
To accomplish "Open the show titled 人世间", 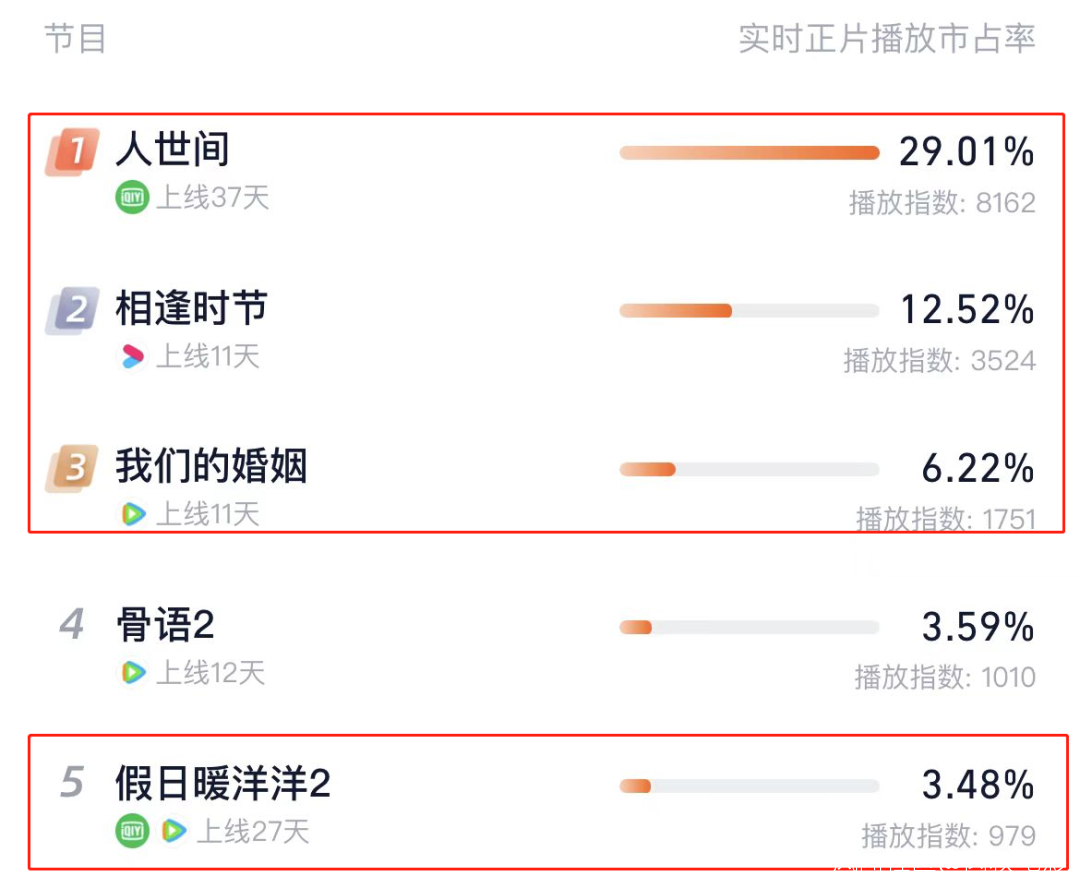I will (173, 150).
